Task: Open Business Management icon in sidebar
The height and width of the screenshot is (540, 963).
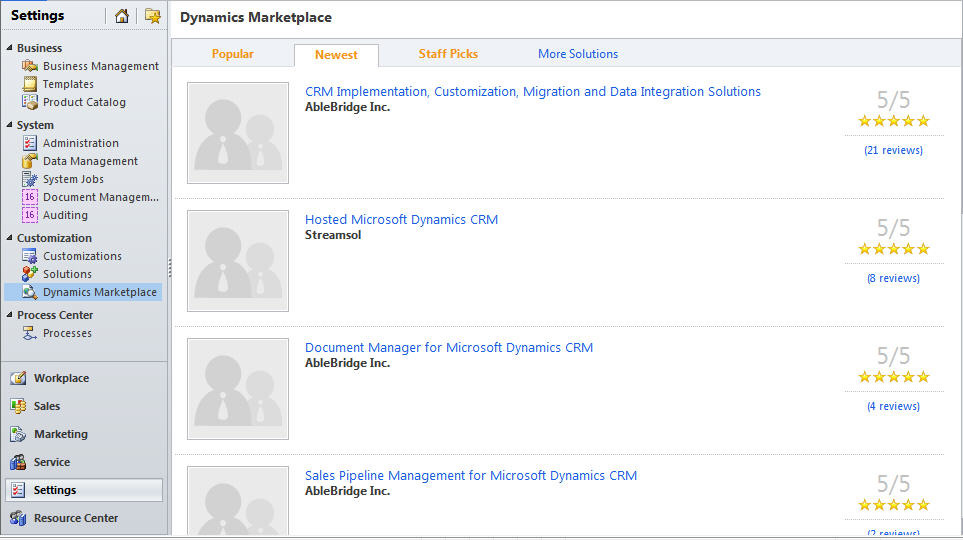Action: 30,66
